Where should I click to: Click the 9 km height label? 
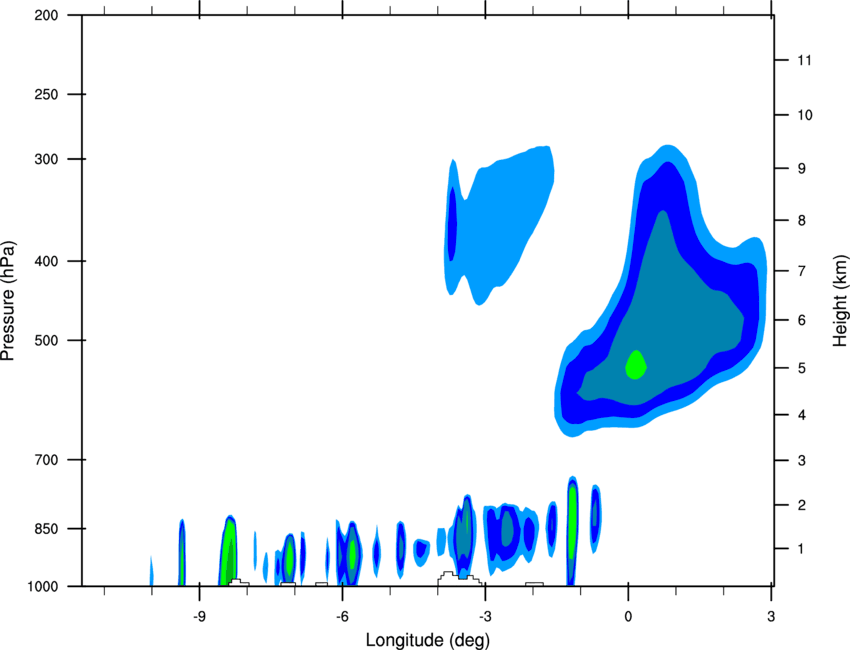click(x=801, y=169)
